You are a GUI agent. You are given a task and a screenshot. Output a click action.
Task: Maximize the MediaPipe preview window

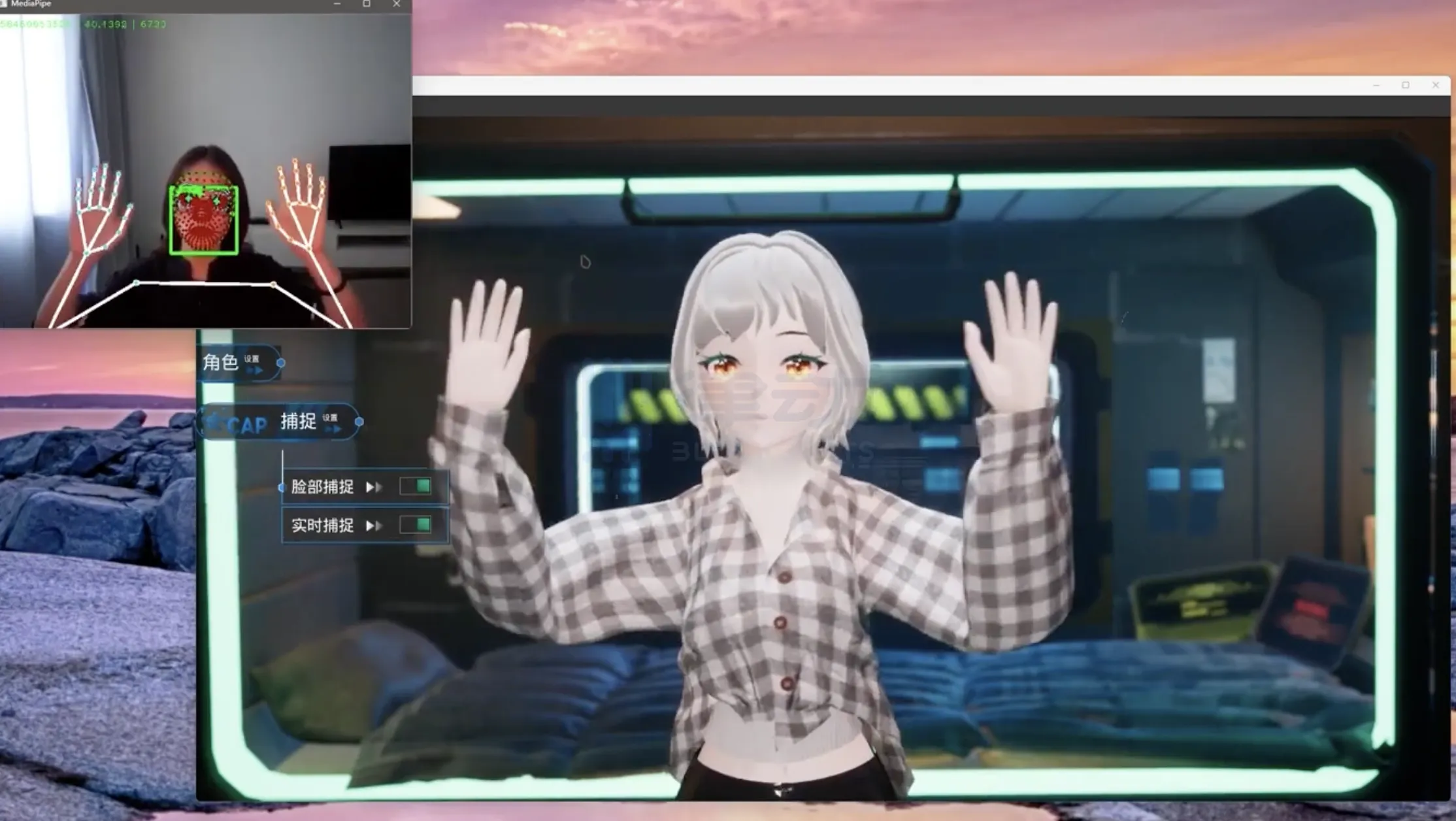(x=367, y=4)
